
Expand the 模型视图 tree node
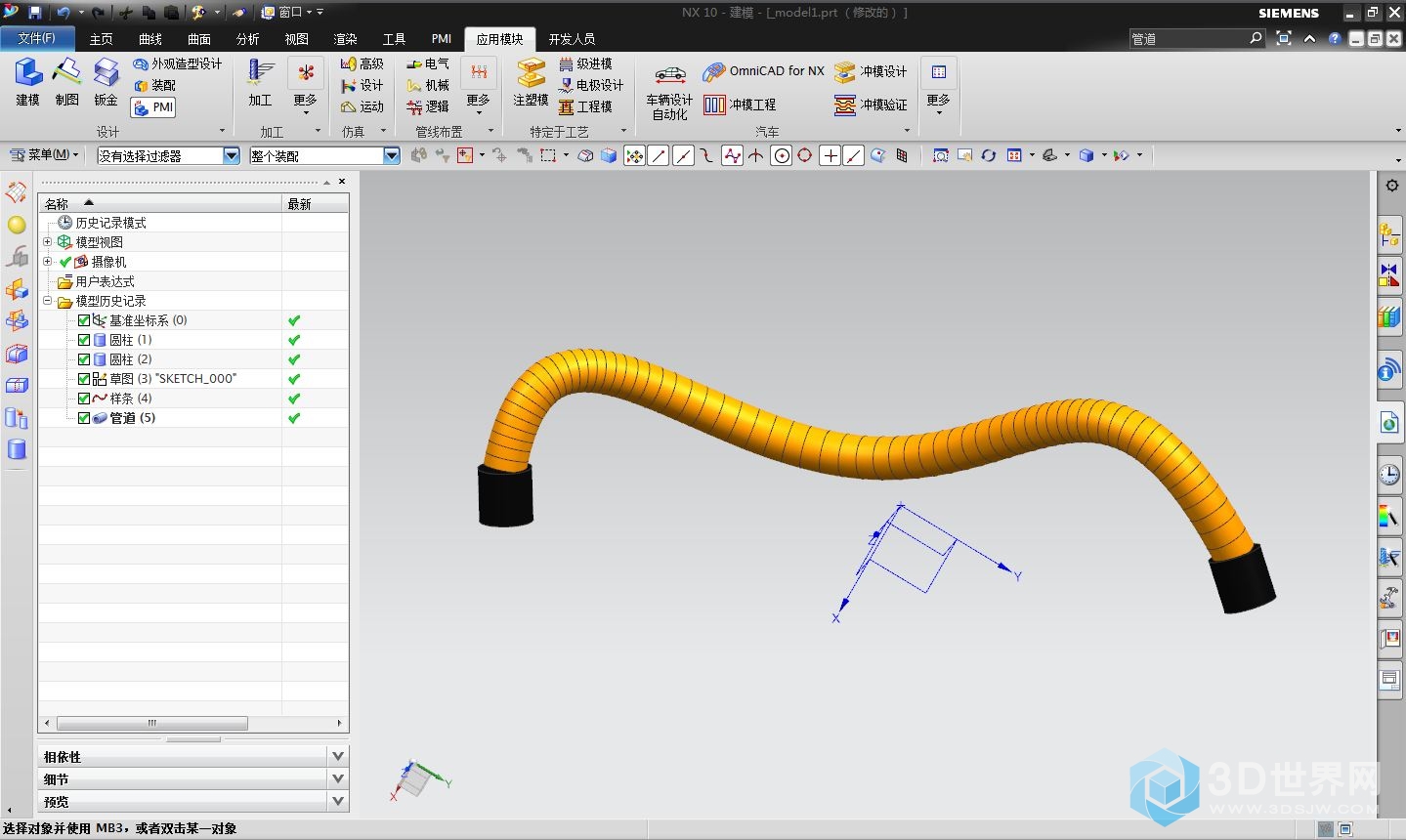coord(47,242)
